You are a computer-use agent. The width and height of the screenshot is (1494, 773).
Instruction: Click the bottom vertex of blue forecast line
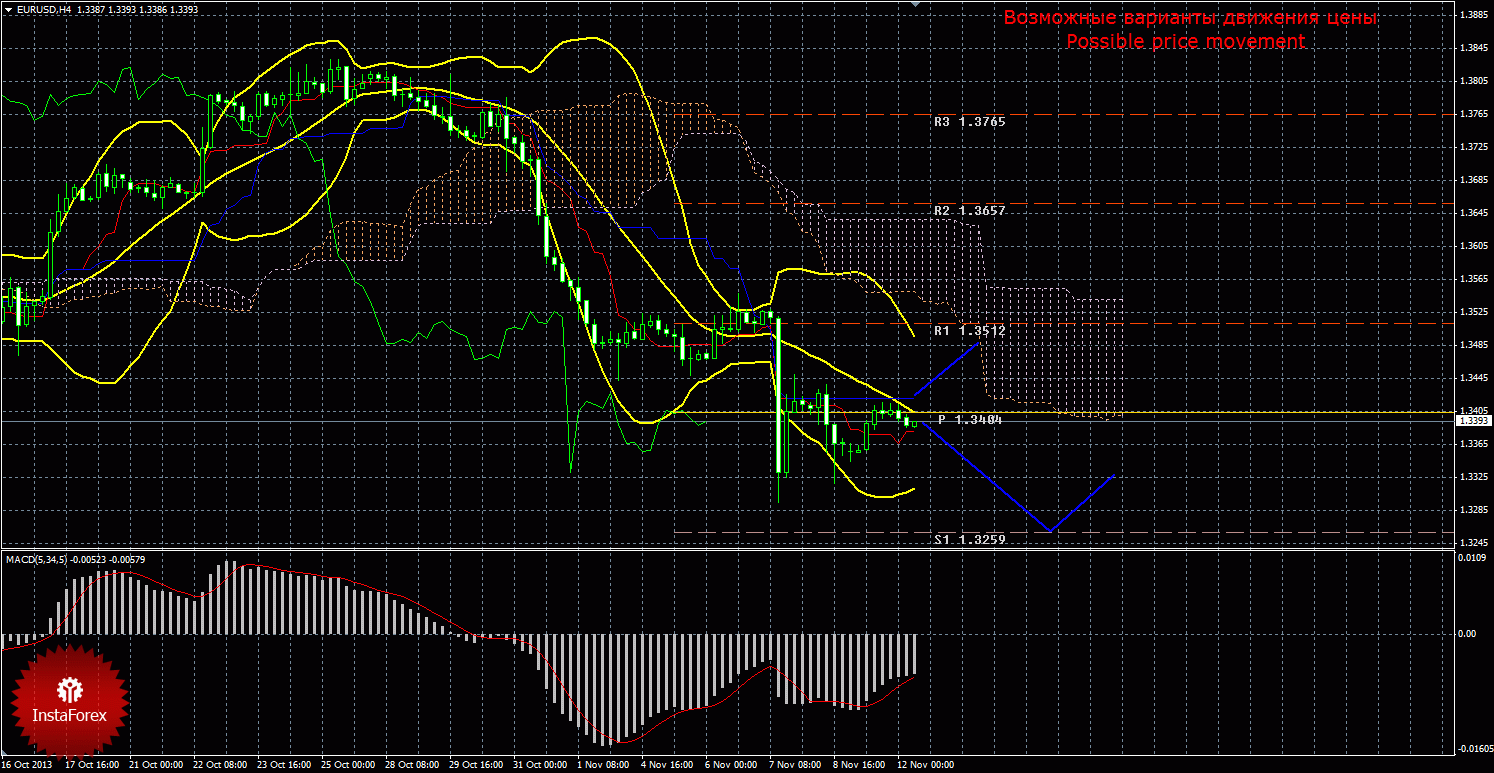pos(1048,531)
